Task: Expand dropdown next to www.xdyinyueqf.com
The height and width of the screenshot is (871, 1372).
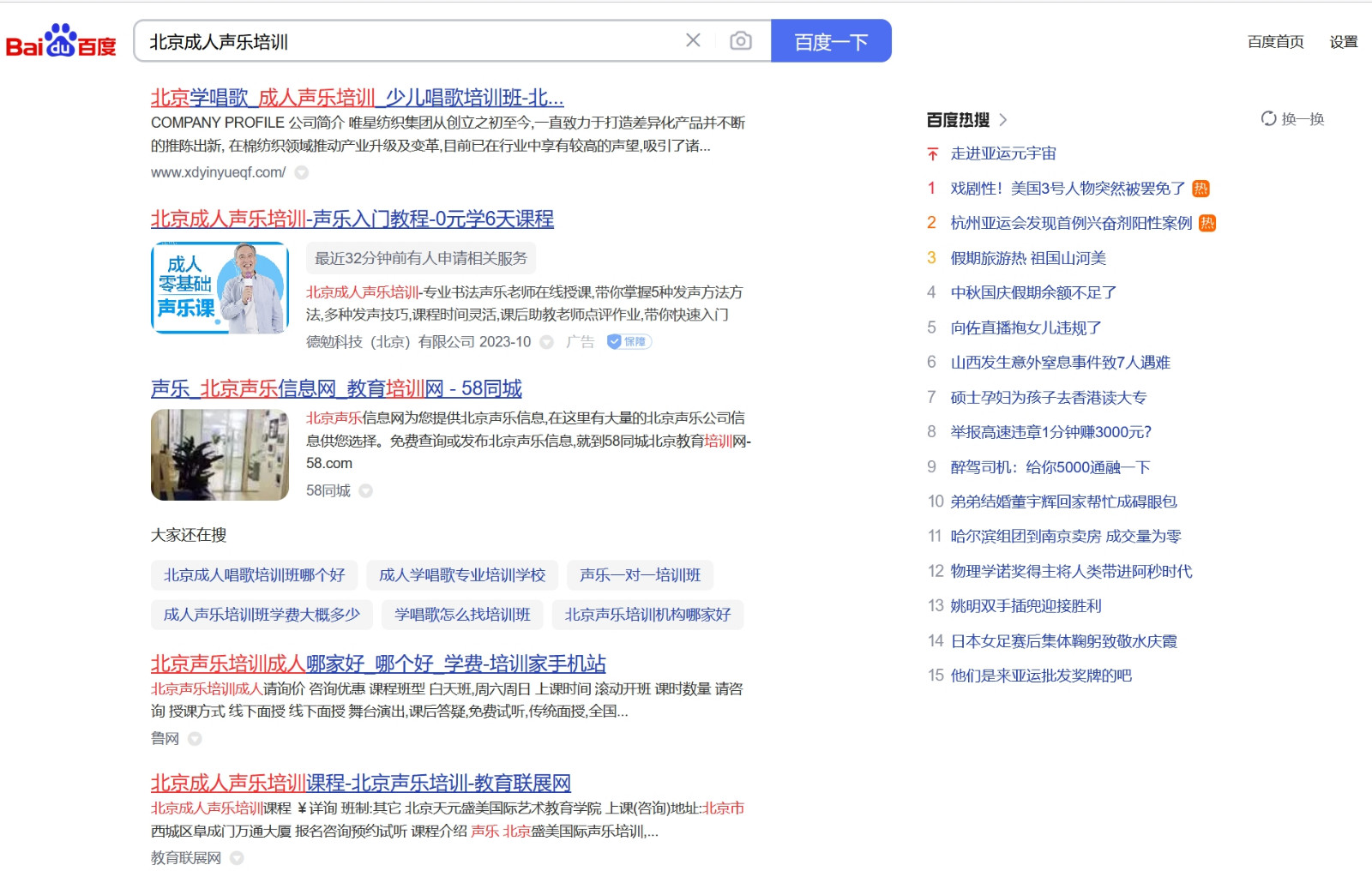Action: [302, 172]
